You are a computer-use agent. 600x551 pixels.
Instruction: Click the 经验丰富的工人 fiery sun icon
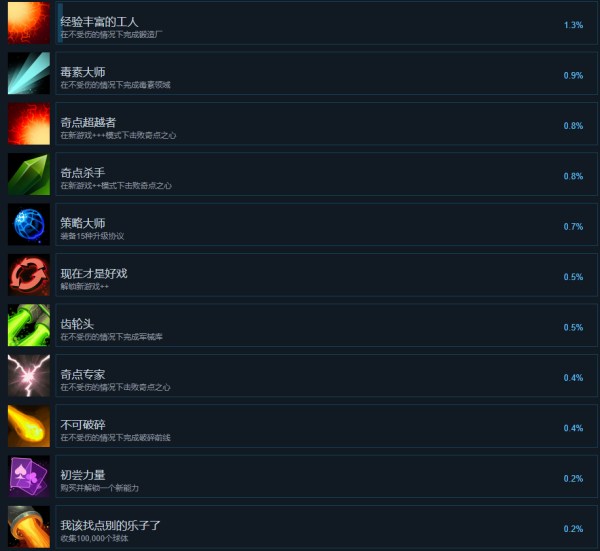pyautogui.click(x=29, y=23)
